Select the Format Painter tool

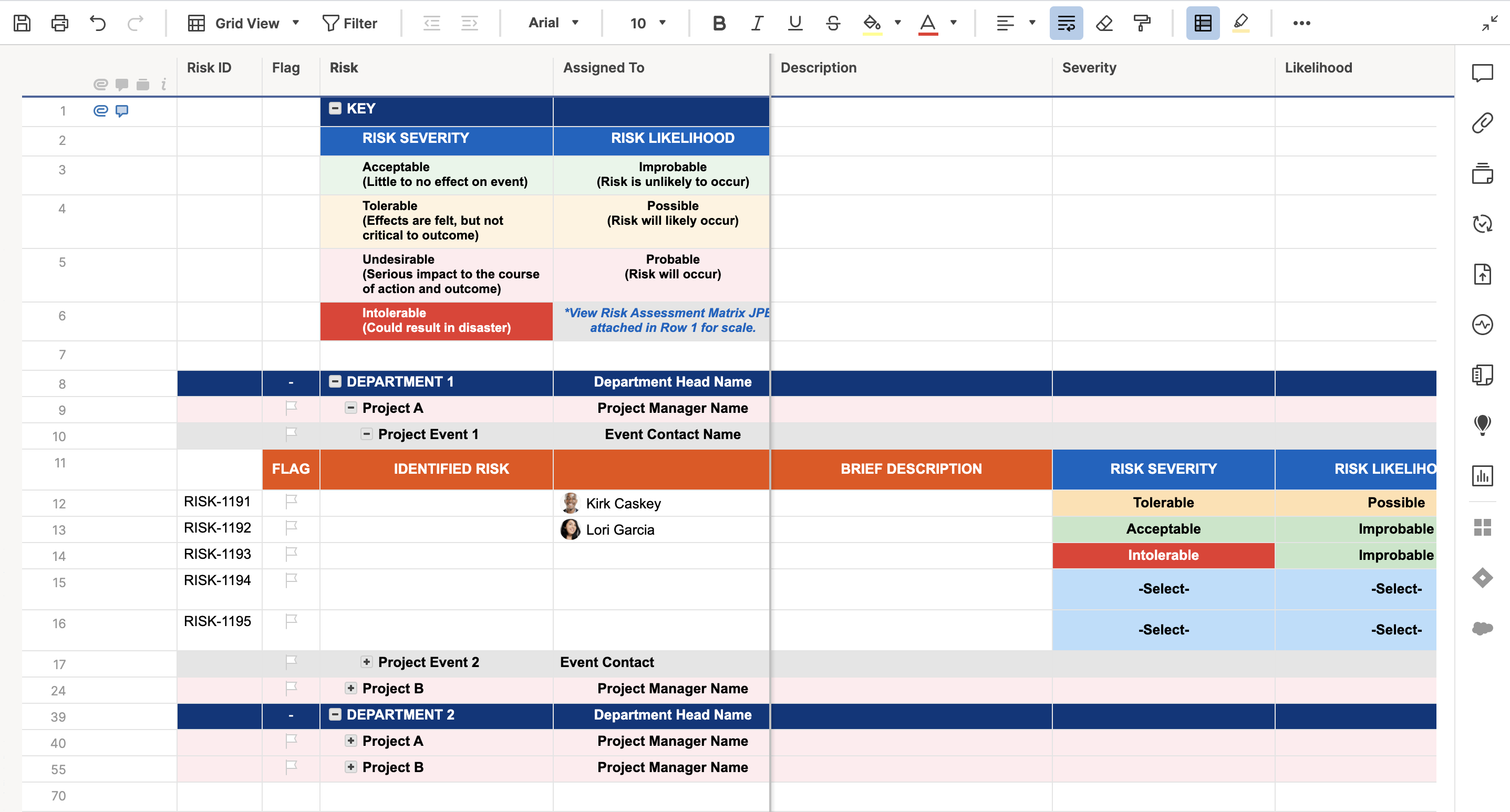point(1142,24)
